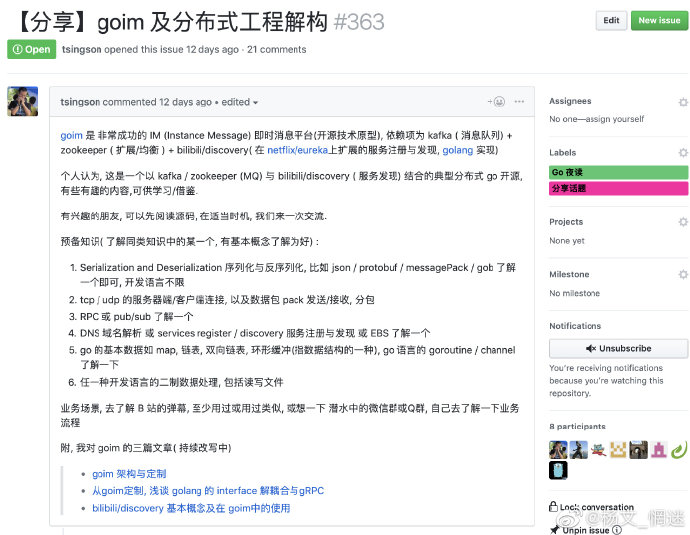Select the green Go 夜读 label

[618, 172]
